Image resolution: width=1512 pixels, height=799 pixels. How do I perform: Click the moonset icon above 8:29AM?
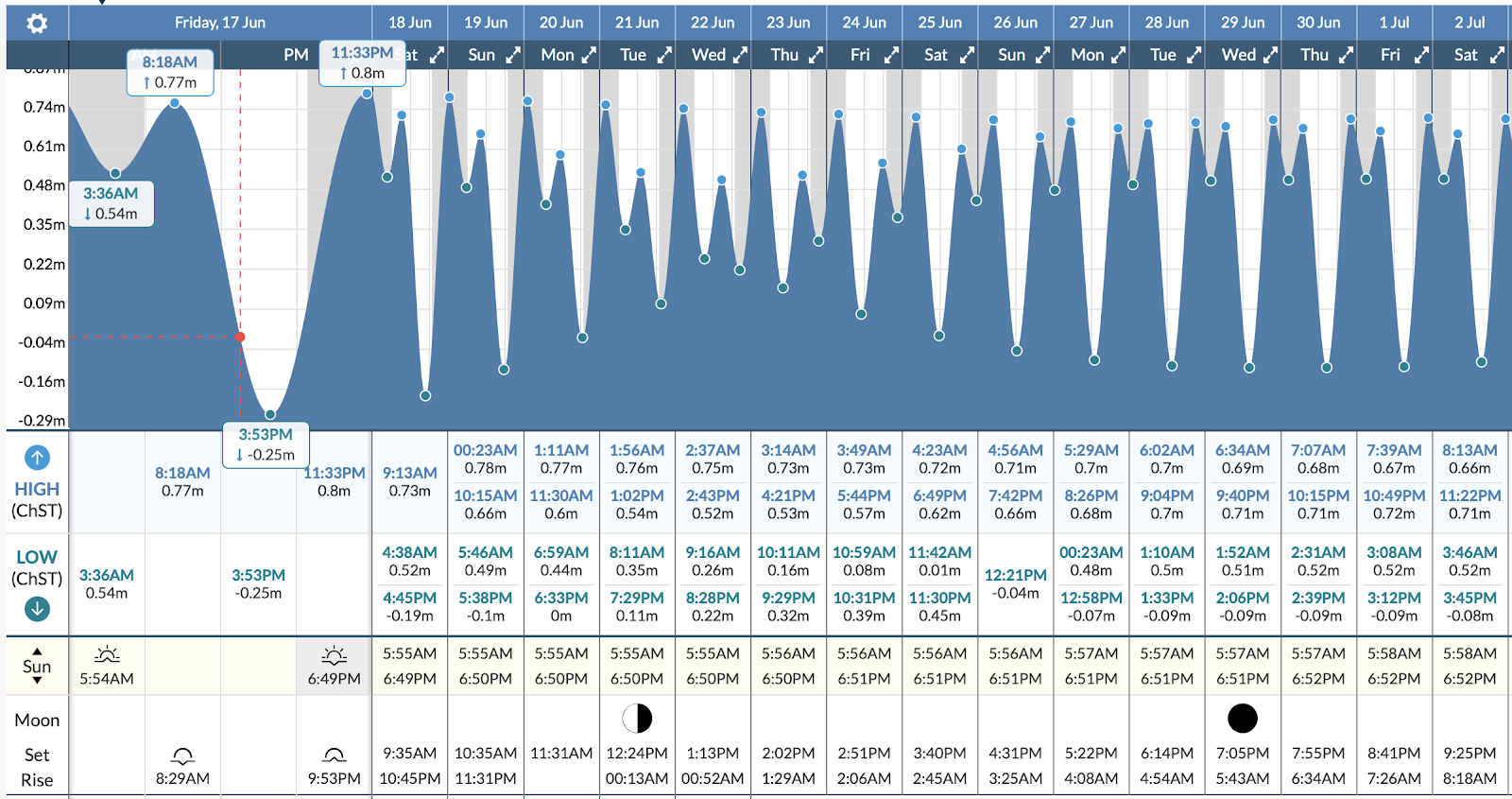[182, 755]
